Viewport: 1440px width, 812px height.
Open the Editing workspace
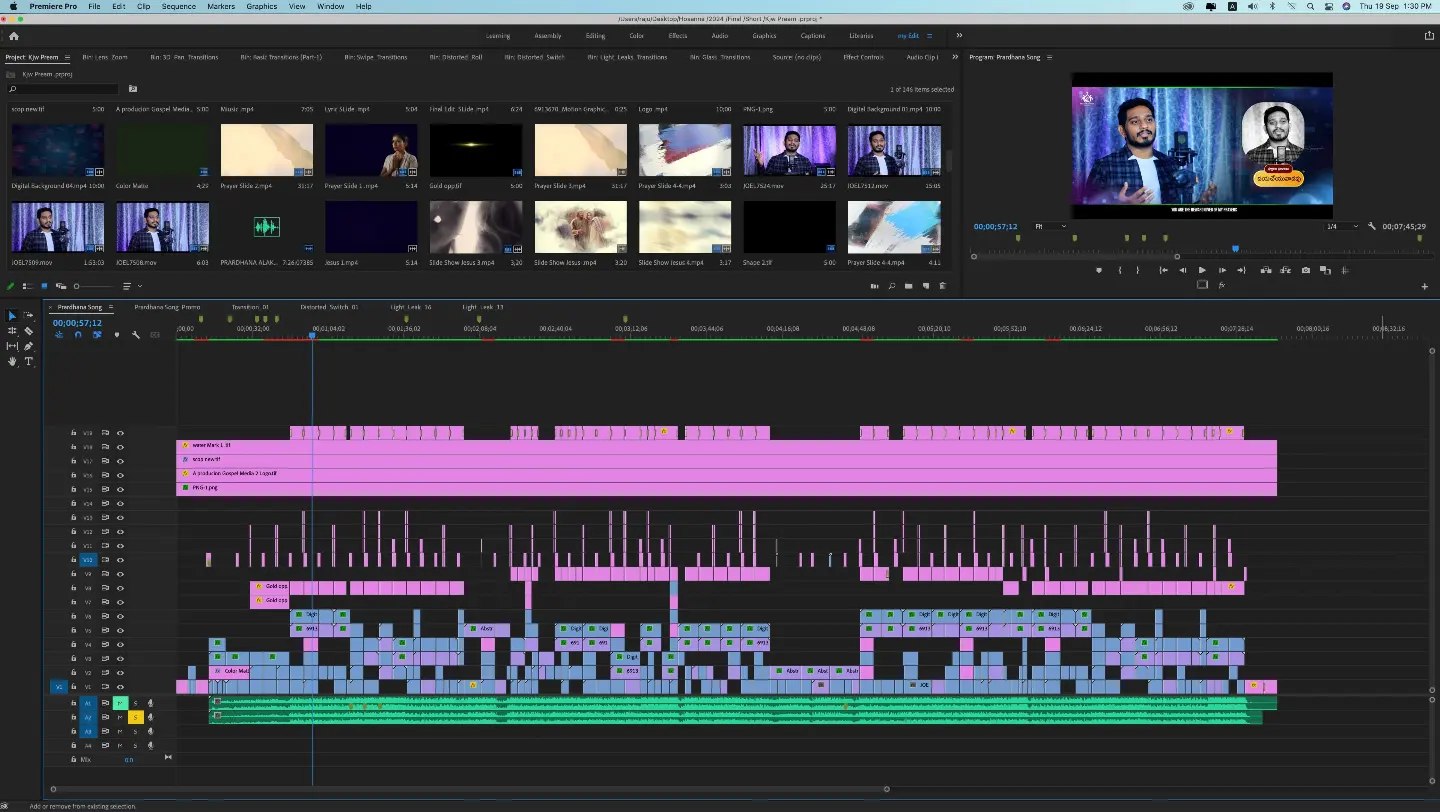(595, 36)
